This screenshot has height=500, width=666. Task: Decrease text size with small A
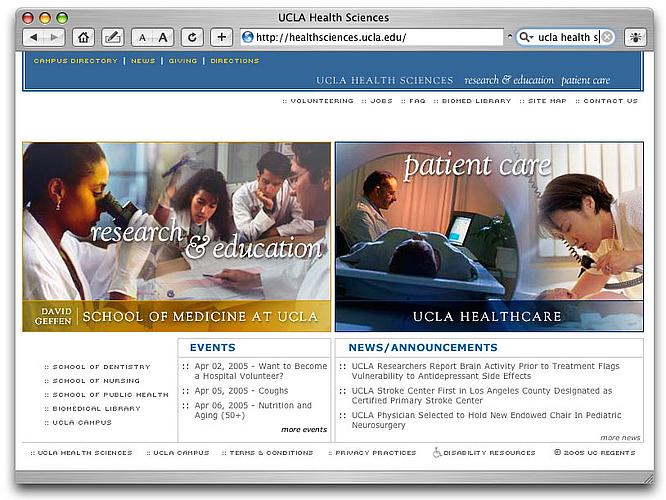tap(142, 37)
